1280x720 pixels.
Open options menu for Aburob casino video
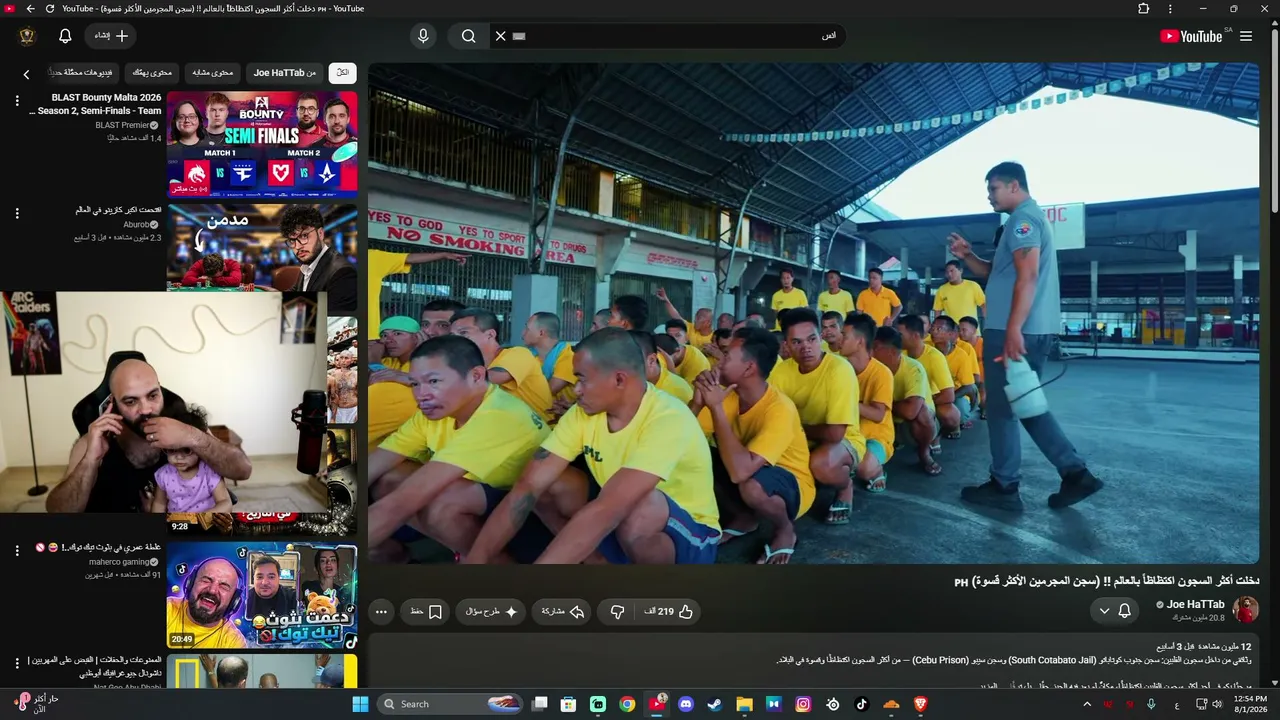click(16, 214)
